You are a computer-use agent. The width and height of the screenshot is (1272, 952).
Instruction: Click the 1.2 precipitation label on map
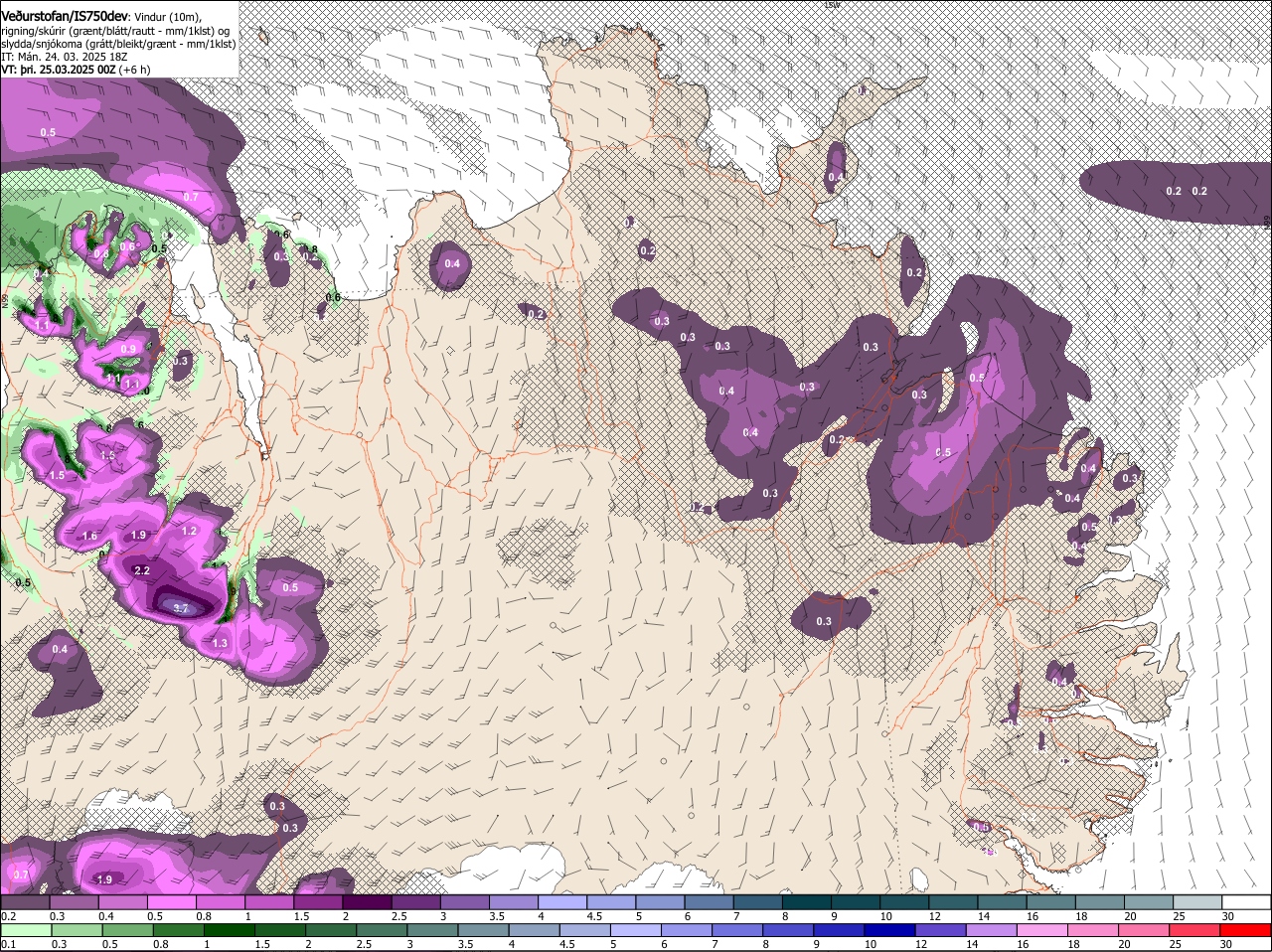[190, 531]
